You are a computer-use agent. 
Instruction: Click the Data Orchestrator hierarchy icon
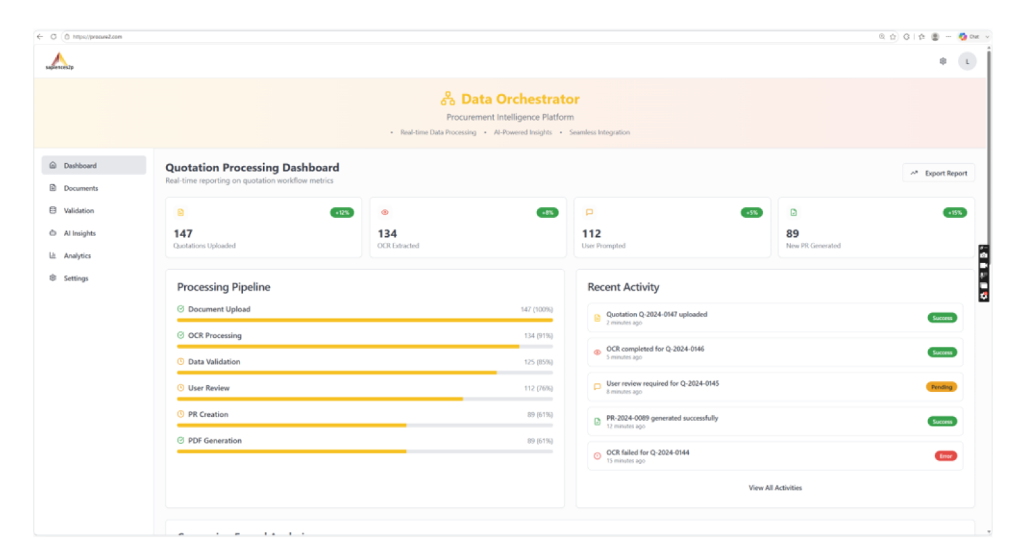[x=447, y=99]
